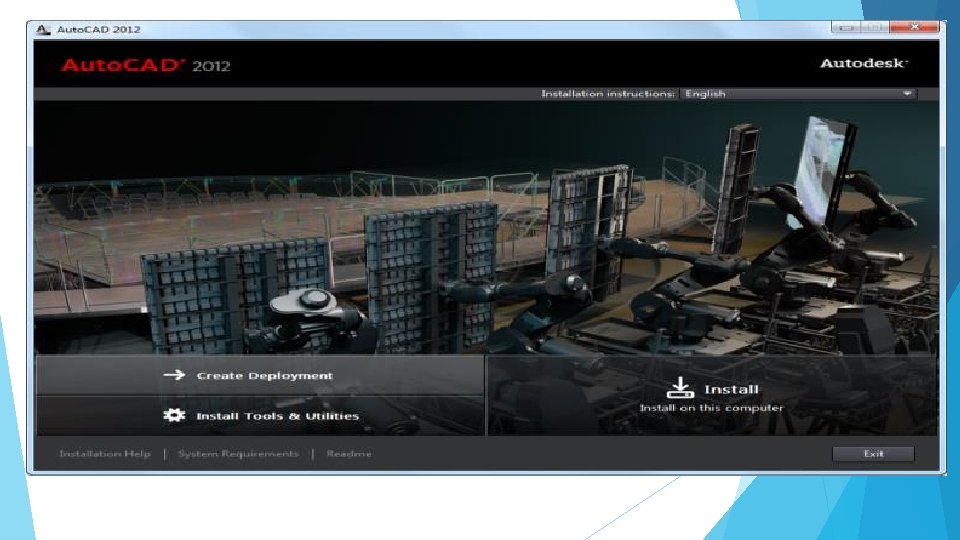This screenshot has width=960, height=540.
Task: Click the arrow icon beside Create Deployment
Action: [174, 375]
